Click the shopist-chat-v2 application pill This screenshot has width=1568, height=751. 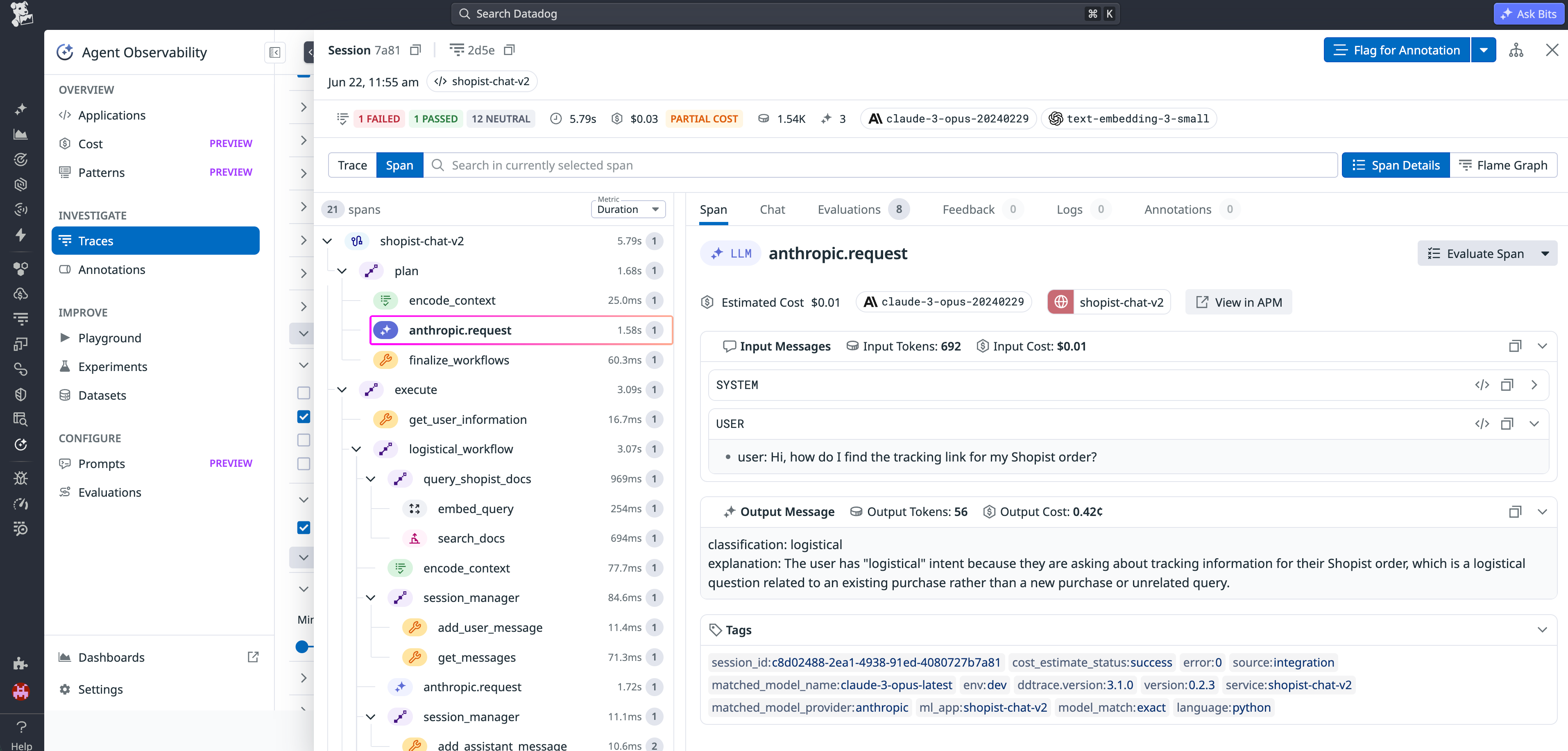click(481, 81)
